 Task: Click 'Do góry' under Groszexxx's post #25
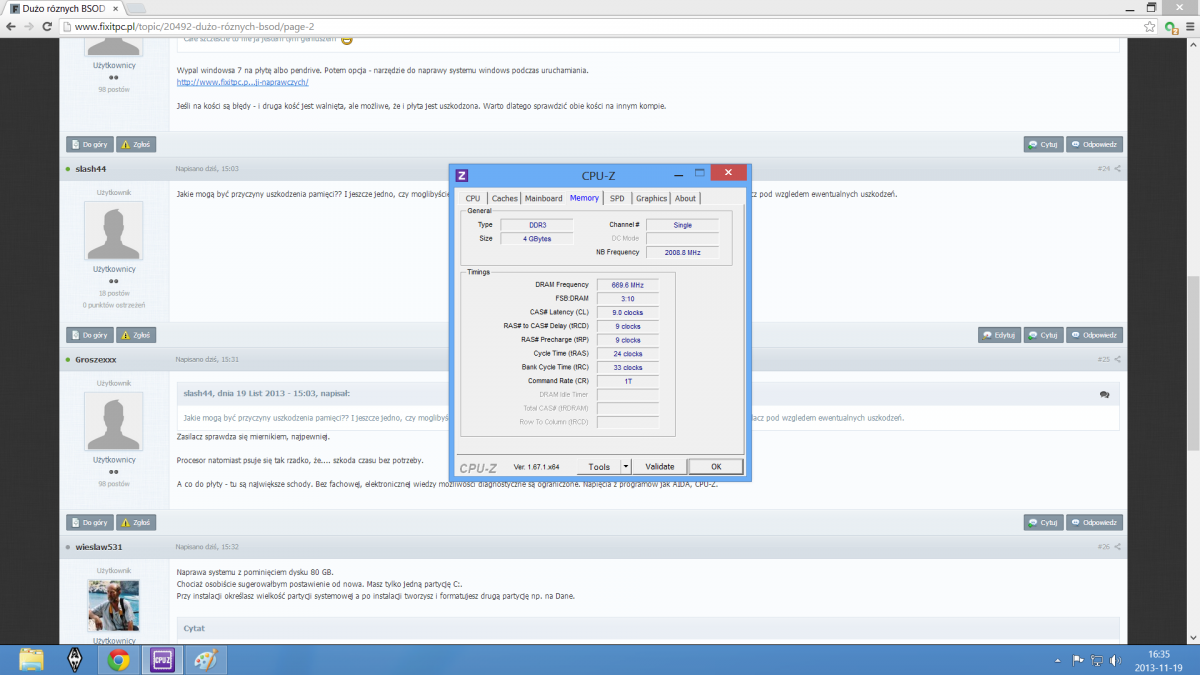[x=90, y=522]
